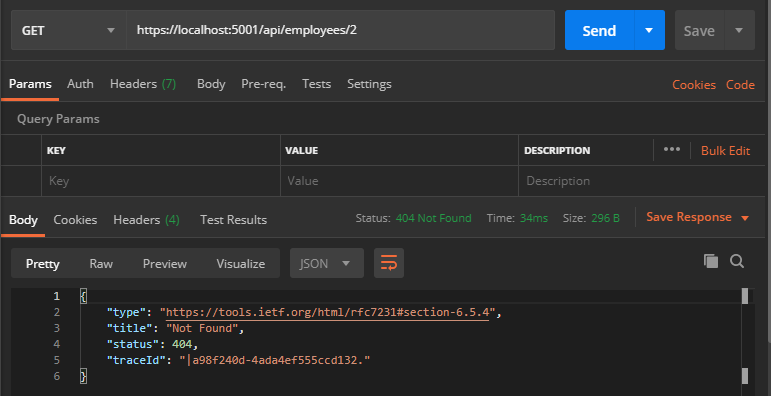This screenshot has width=771, height=396.
Task: Toggle line wrap in the response viewer
Action: pos(389,263)
